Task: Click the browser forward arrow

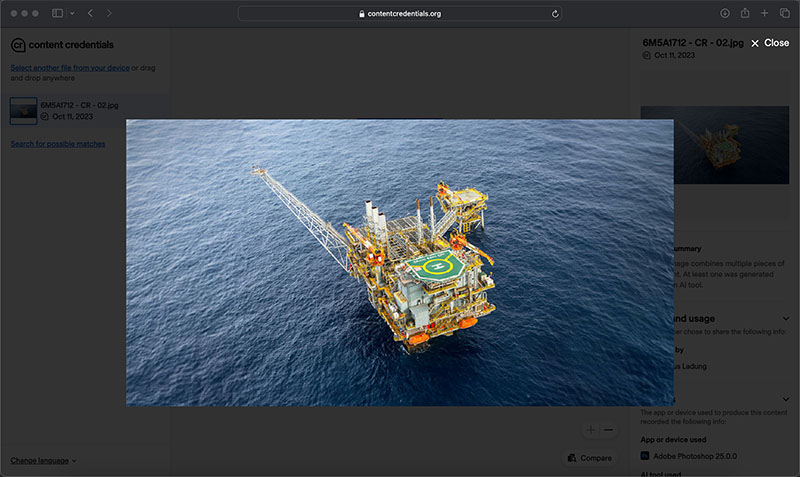Action: (109, 13)
